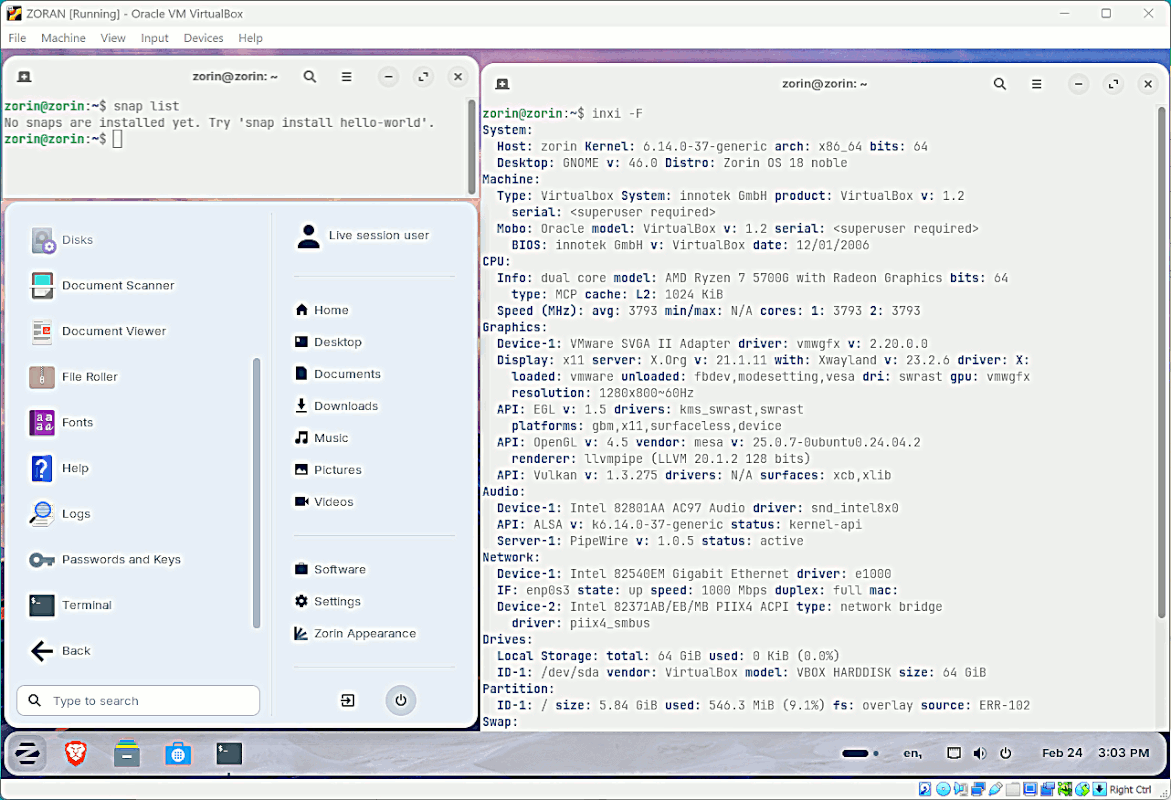
Task: Click VirtualBox display status icon
Action: point(1030,789)
